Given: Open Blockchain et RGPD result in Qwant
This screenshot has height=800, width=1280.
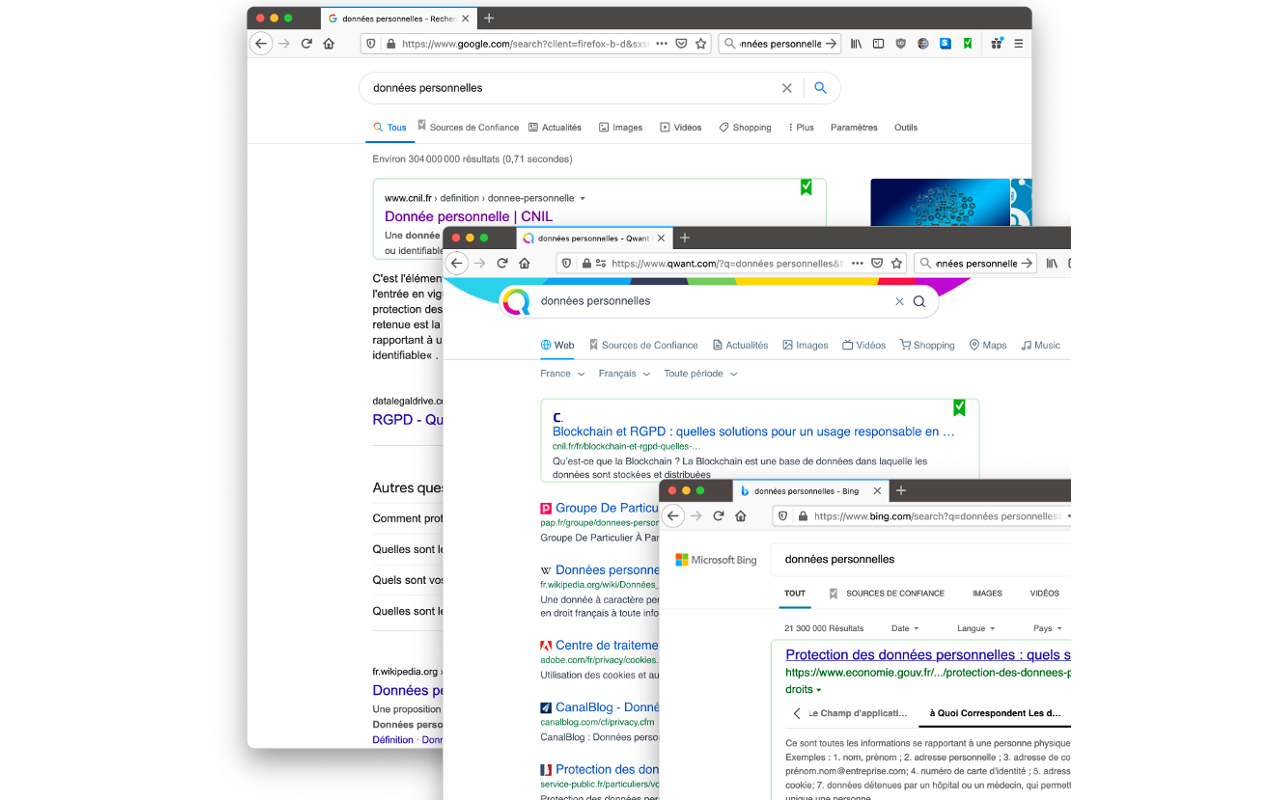Looking at the screenshot, I should coord(753,432).
